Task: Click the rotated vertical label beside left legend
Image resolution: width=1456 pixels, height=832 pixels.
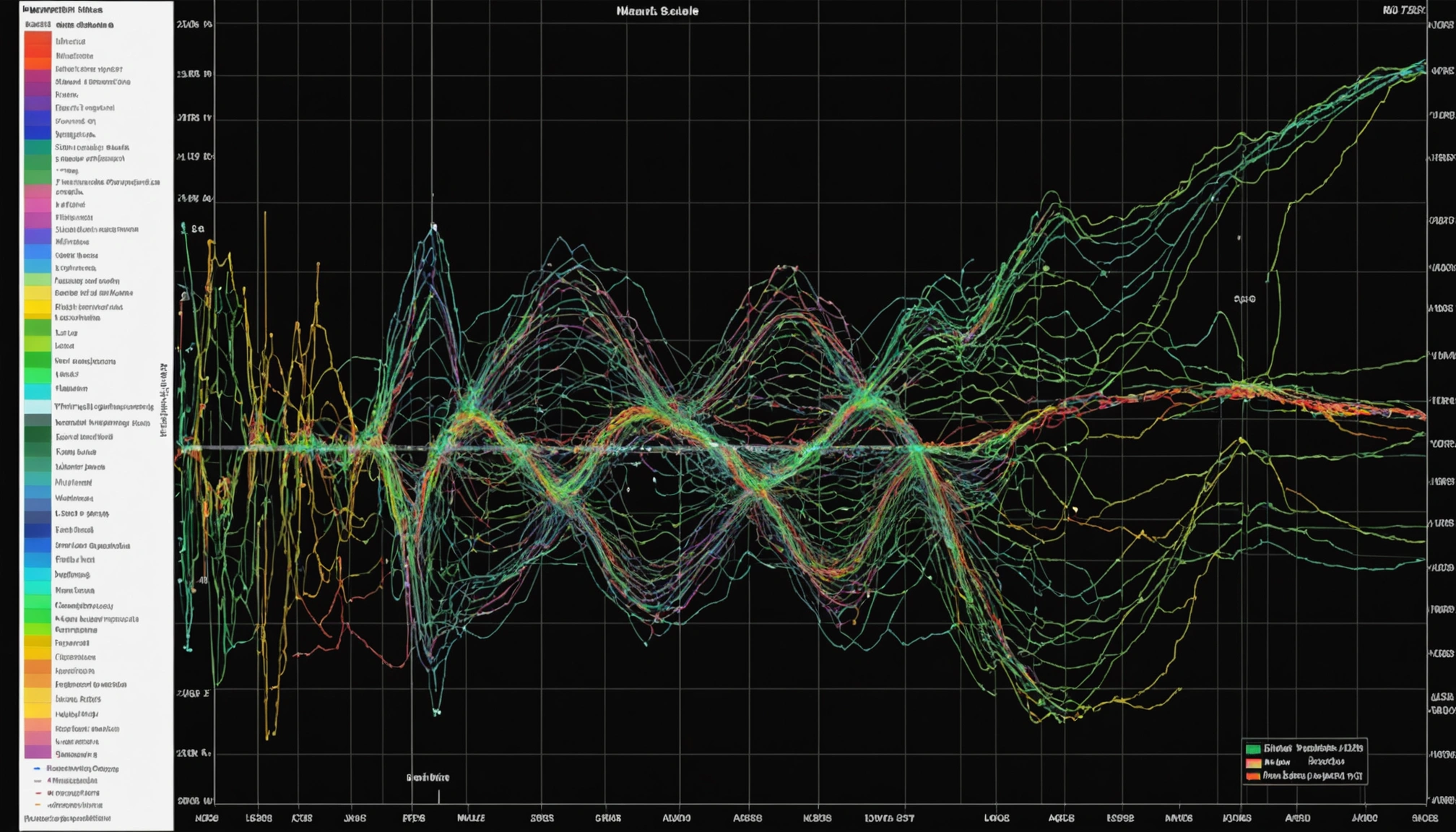Action: [164, 399]
